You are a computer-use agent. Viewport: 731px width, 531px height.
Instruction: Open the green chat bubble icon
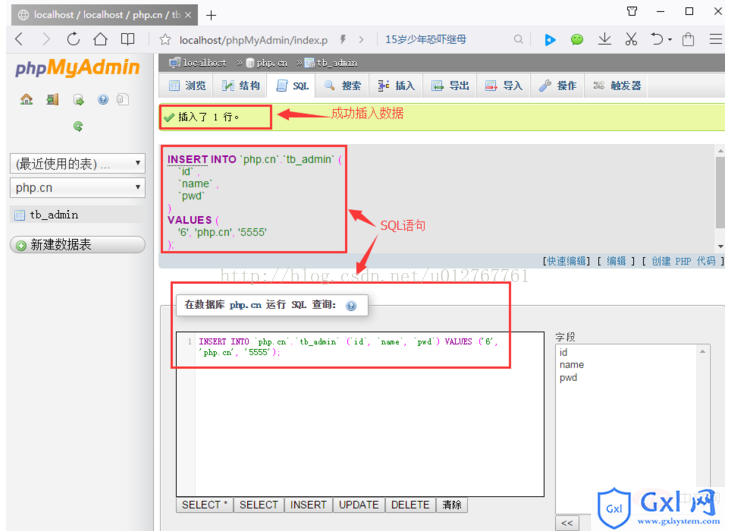pyautogui.click(x=577, y=40)
